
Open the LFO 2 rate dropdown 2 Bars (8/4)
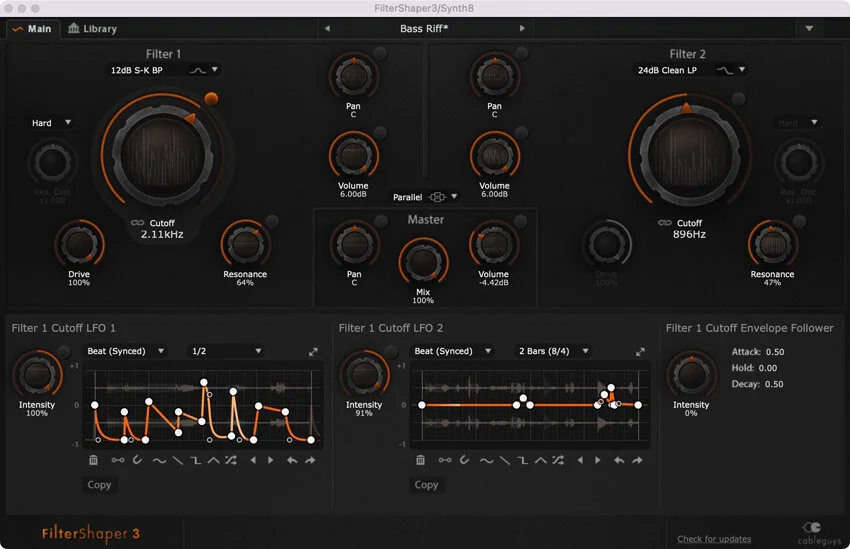tap(553, 351)
